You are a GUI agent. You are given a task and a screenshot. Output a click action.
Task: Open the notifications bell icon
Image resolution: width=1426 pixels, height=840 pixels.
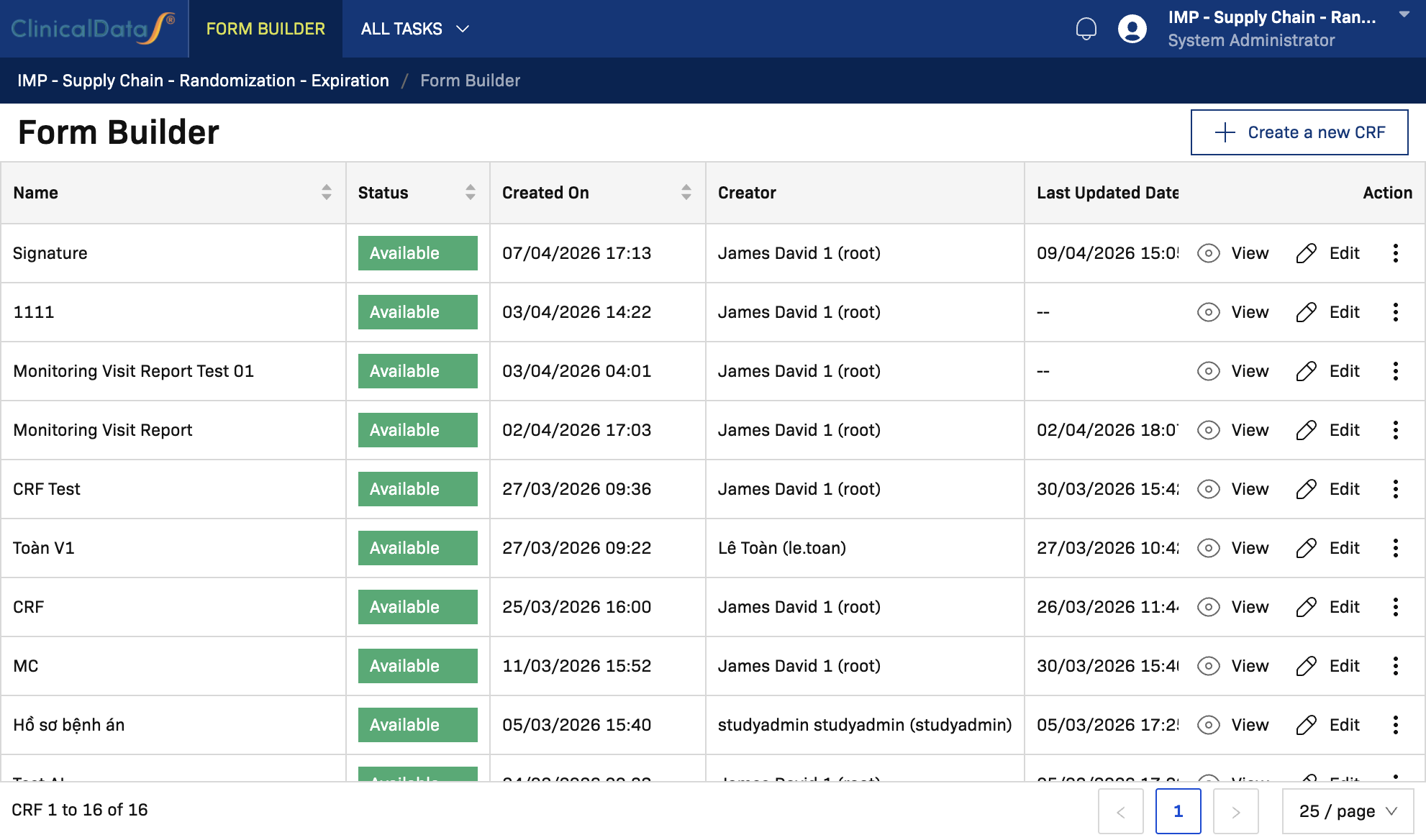pos(1086,28)
